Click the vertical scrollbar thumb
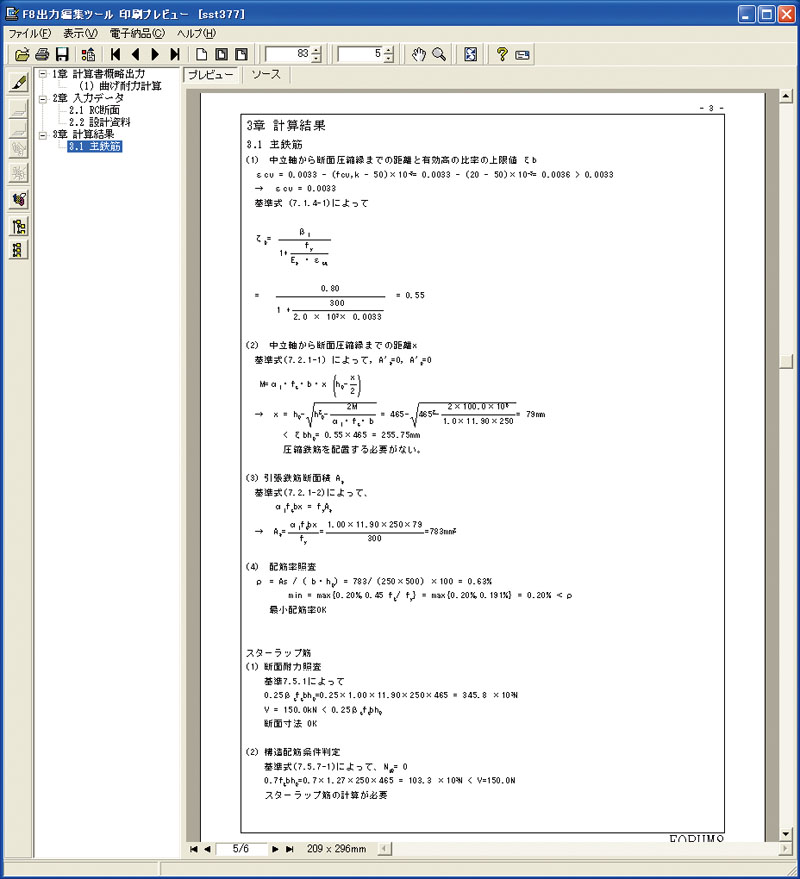 [786, 361]
